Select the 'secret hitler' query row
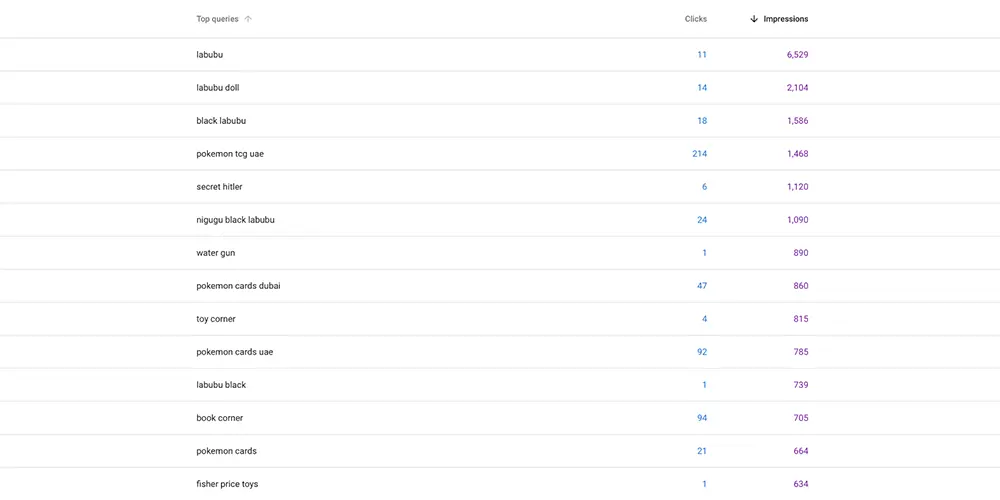The height and width of the screenshot is (500, 1000). 219,187
